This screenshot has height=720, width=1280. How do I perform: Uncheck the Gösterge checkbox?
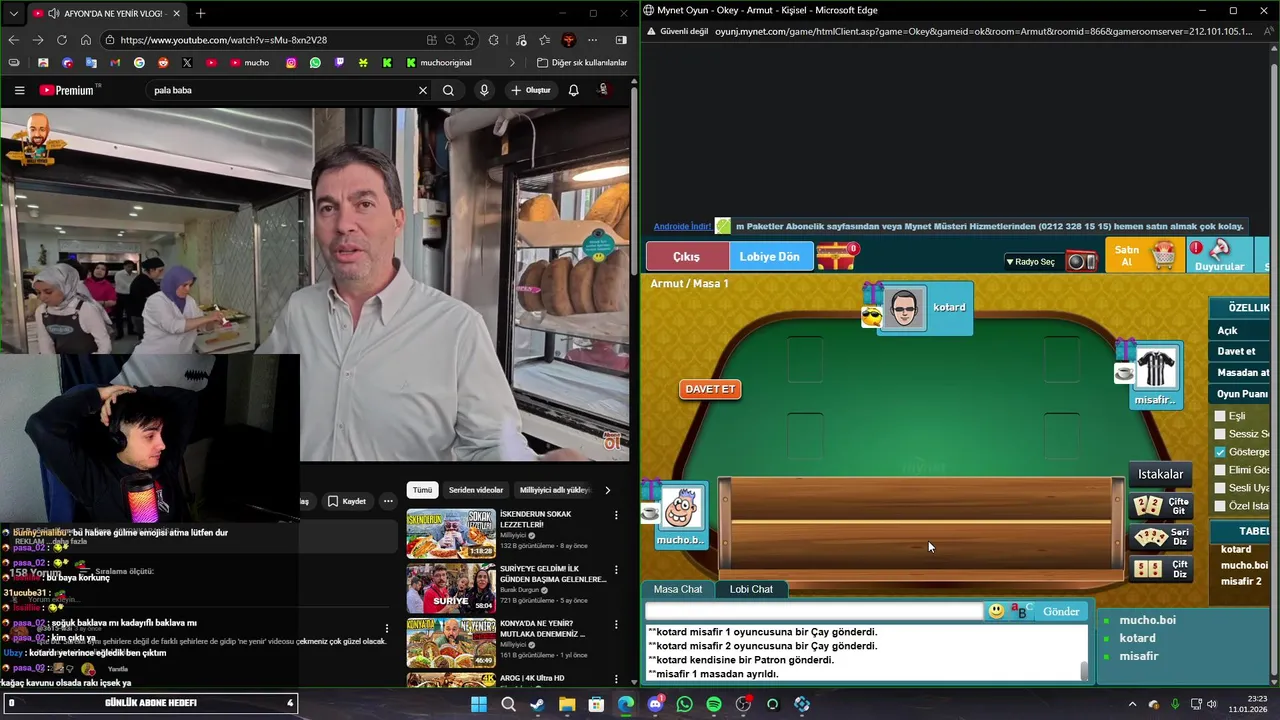coord(1220,452)
